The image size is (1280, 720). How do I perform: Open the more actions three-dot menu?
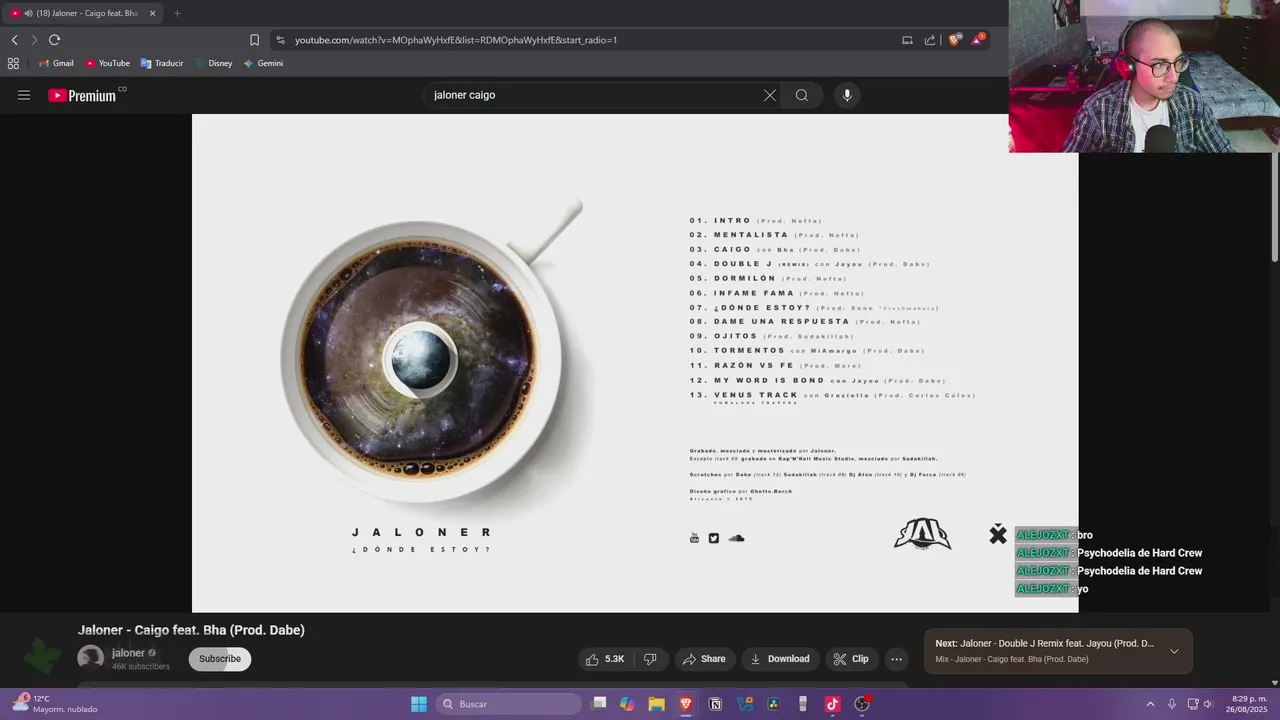click(x=896, y=659)
